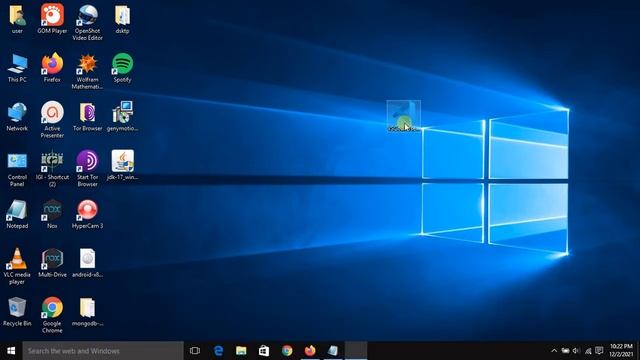Open Task View from the taskbar

tap(195, 351)
